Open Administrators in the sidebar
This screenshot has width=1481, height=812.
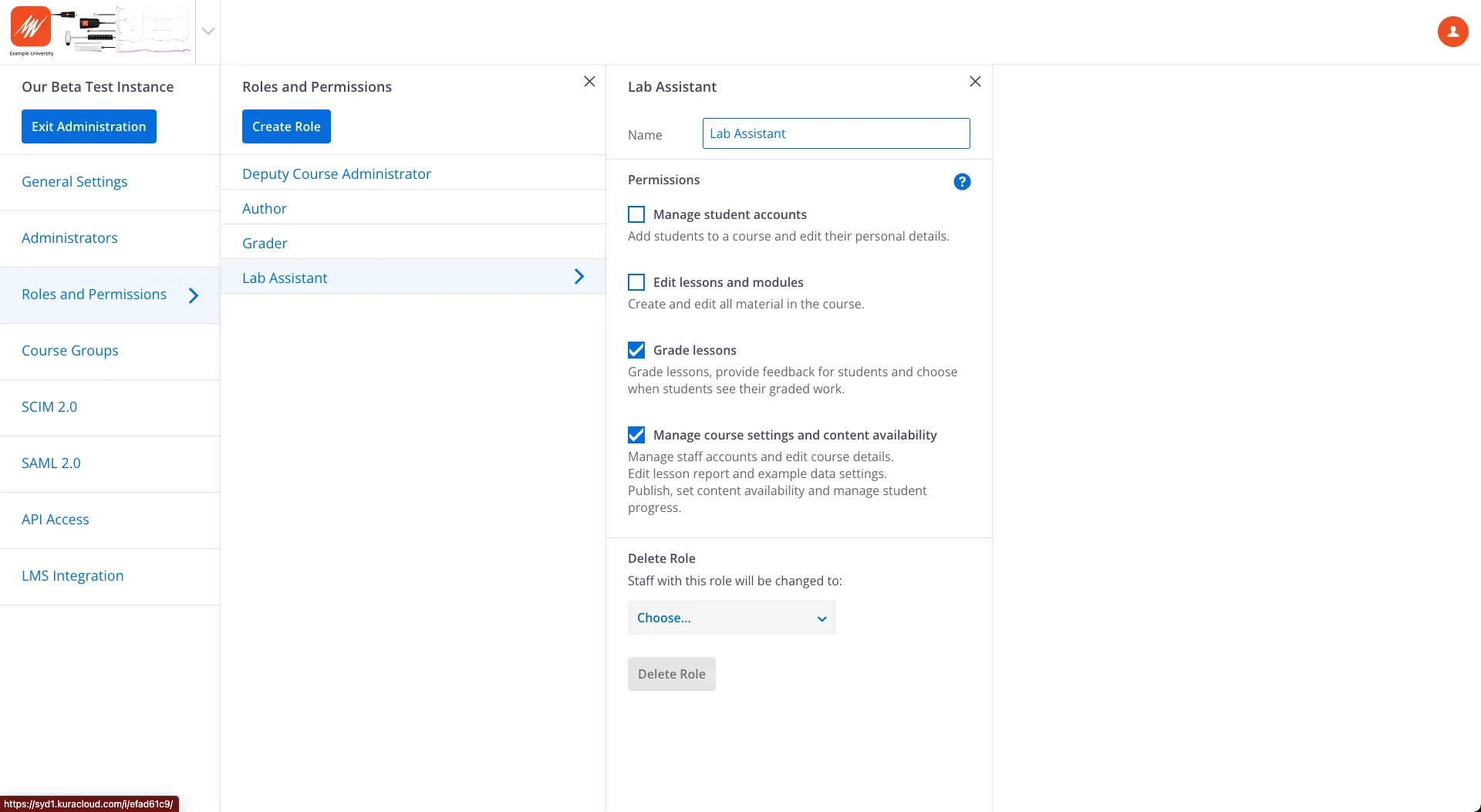click(110, 238)
